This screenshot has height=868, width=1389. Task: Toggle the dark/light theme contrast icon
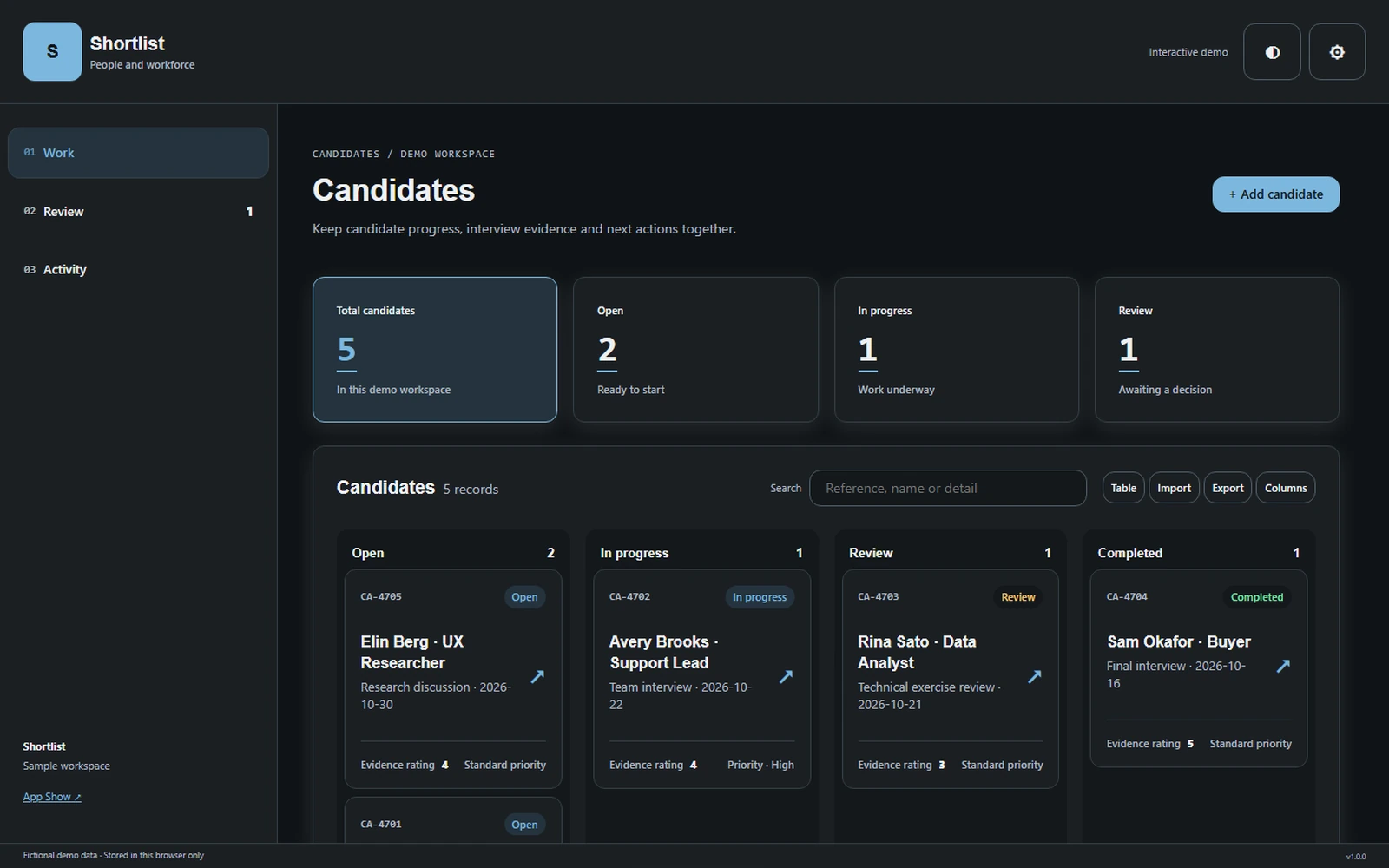1272,52
